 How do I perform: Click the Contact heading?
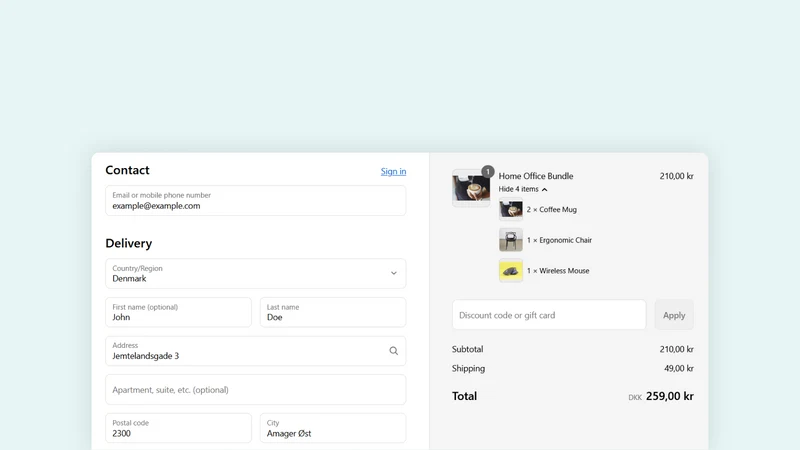pyautogui.click(x=128, y=170)
